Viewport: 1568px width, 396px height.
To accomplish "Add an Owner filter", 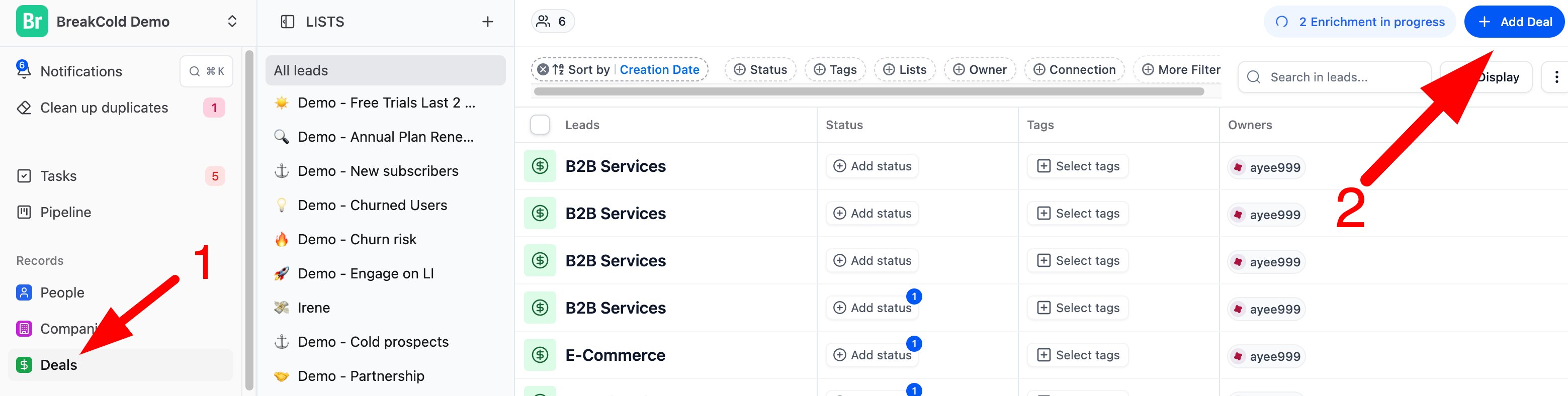I will click(980, 70).
